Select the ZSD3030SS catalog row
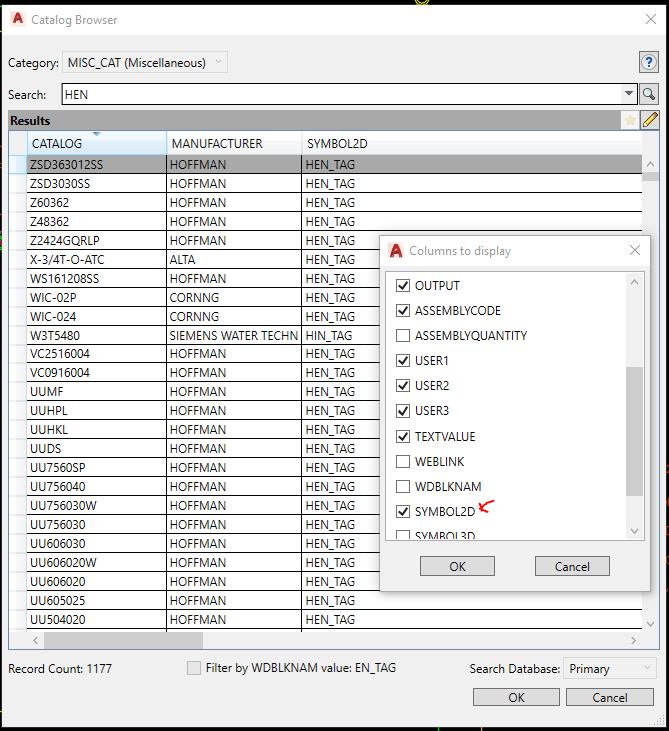This screenshot has height=731, width=669. [x=97, y=184]
